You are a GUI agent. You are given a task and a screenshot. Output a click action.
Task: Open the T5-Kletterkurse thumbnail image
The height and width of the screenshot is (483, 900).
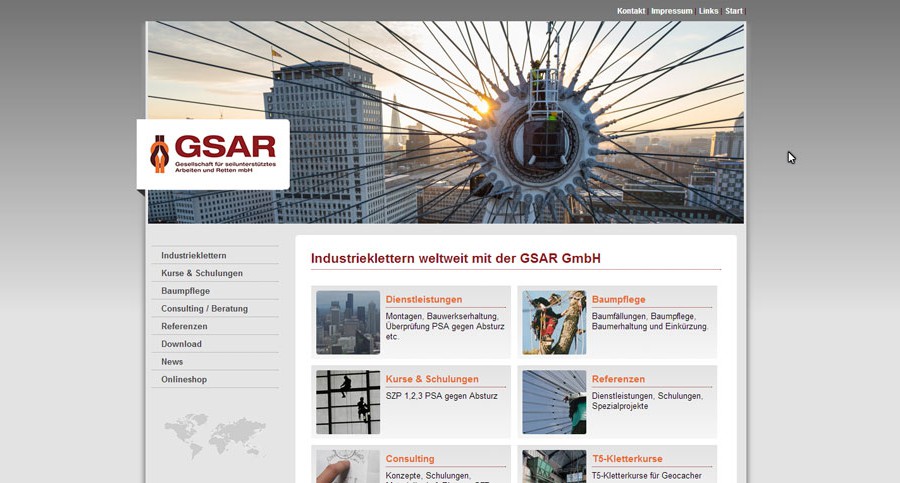pyautogui.click(x=554, y=466)
